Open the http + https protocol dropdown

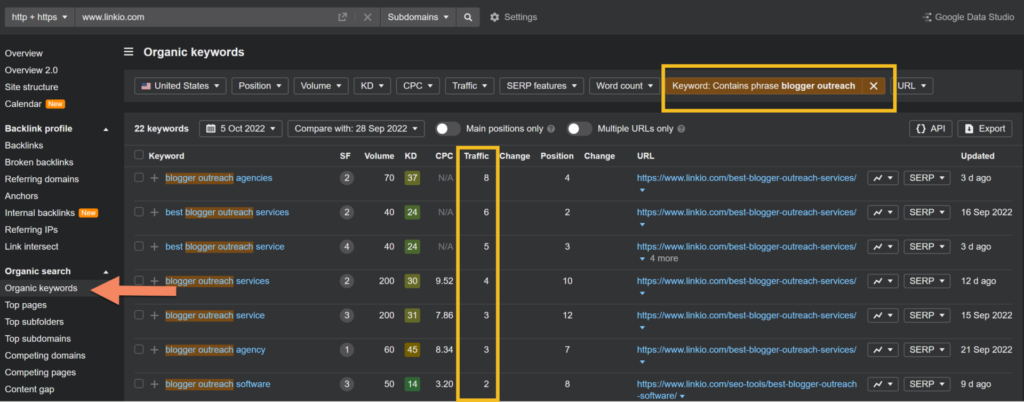coord(40,17)
